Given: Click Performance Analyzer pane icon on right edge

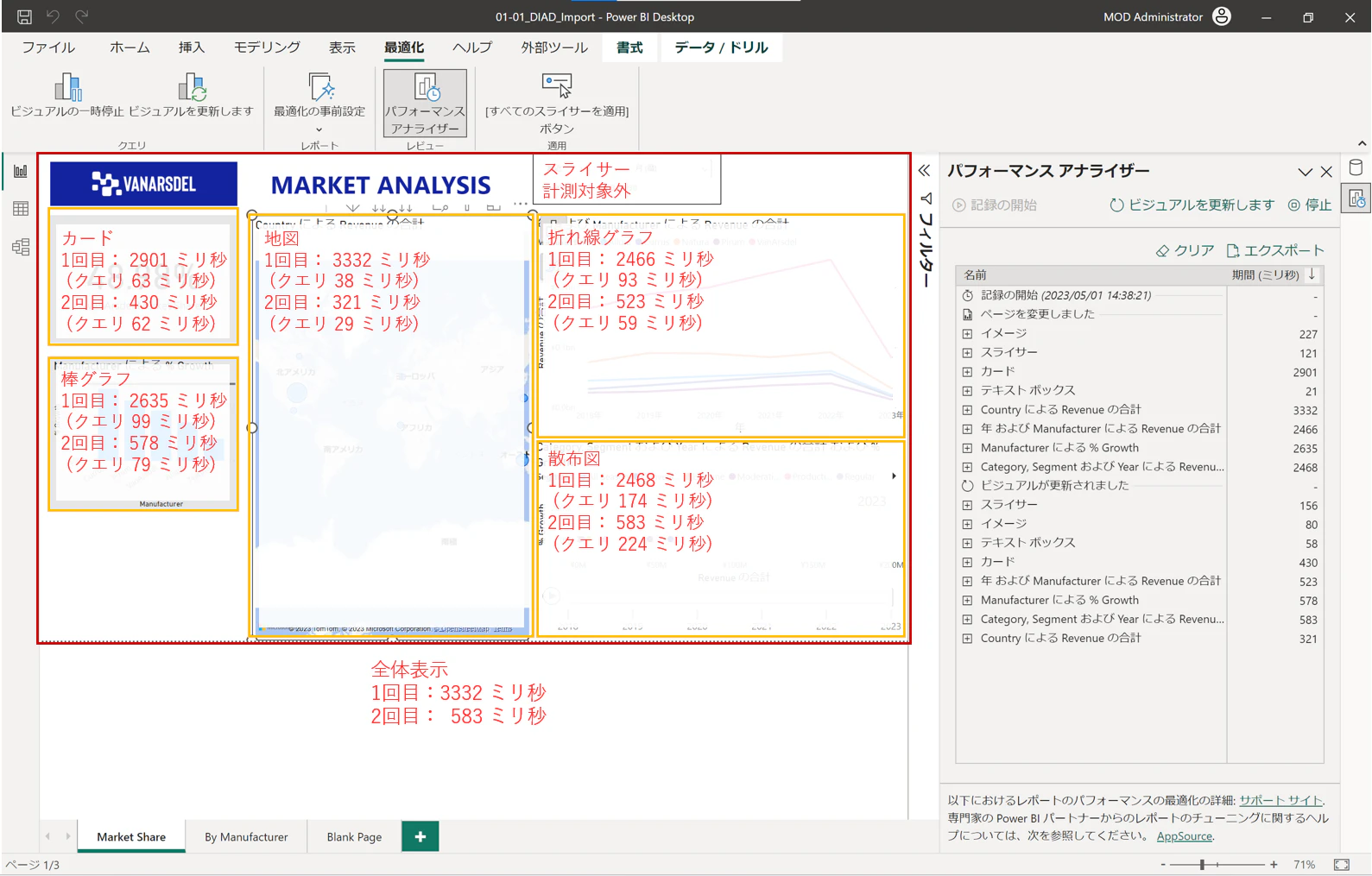Looking at the screenshot, I should tap(1356, 199).
